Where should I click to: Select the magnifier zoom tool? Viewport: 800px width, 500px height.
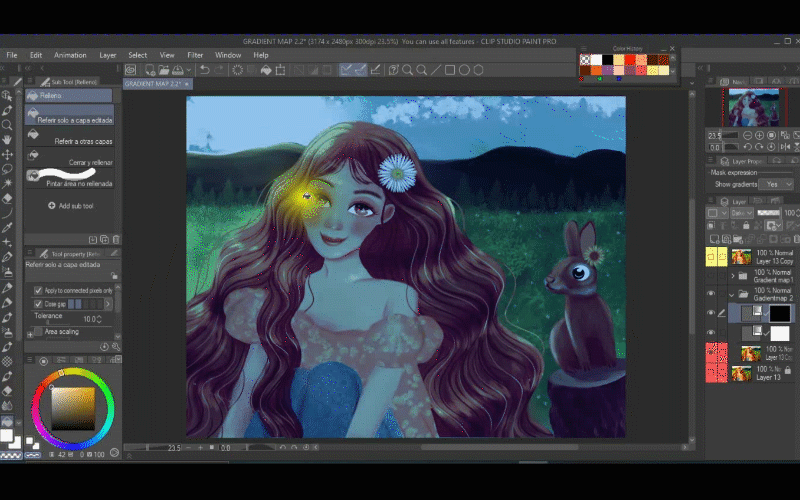point(7,125)
